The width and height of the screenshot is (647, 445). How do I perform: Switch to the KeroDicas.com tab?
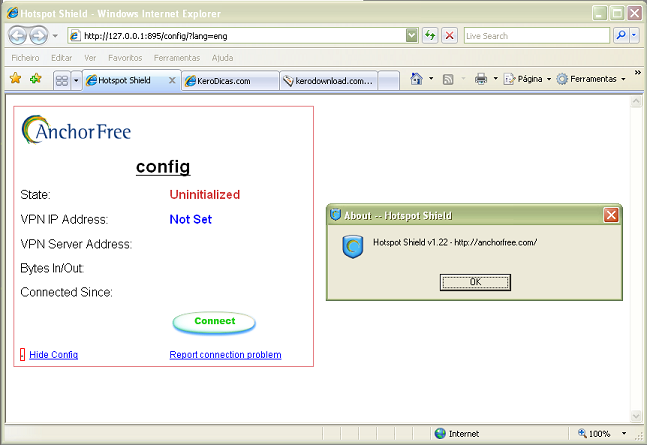click(230, 80)
